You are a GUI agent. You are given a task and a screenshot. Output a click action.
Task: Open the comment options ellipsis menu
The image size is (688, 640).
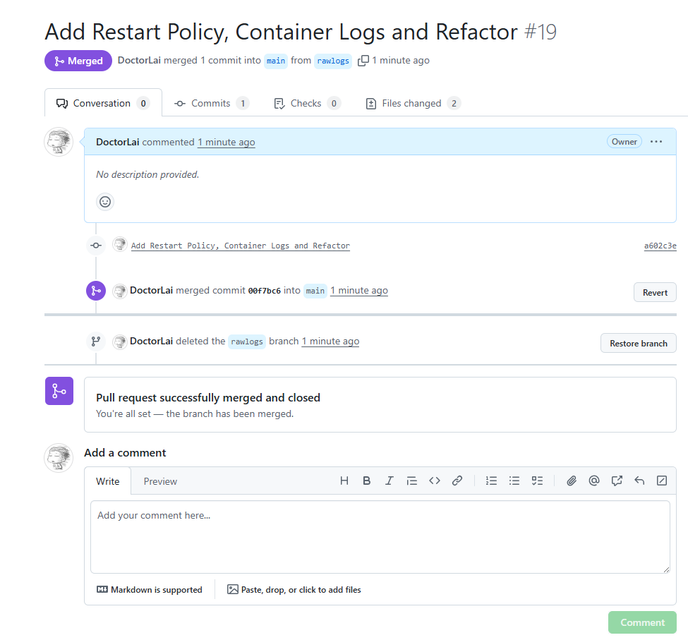click(656, 142)
